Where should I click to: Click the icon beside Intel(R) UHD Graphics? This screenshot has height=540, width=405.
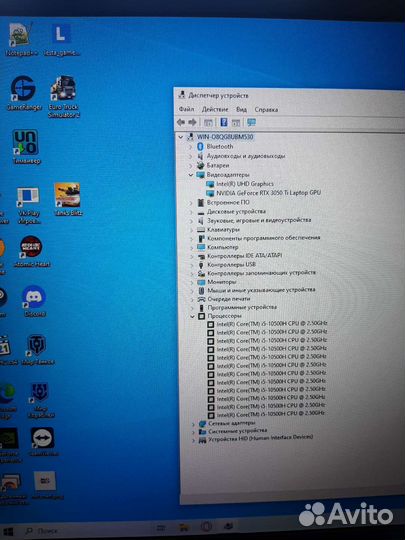210,184
